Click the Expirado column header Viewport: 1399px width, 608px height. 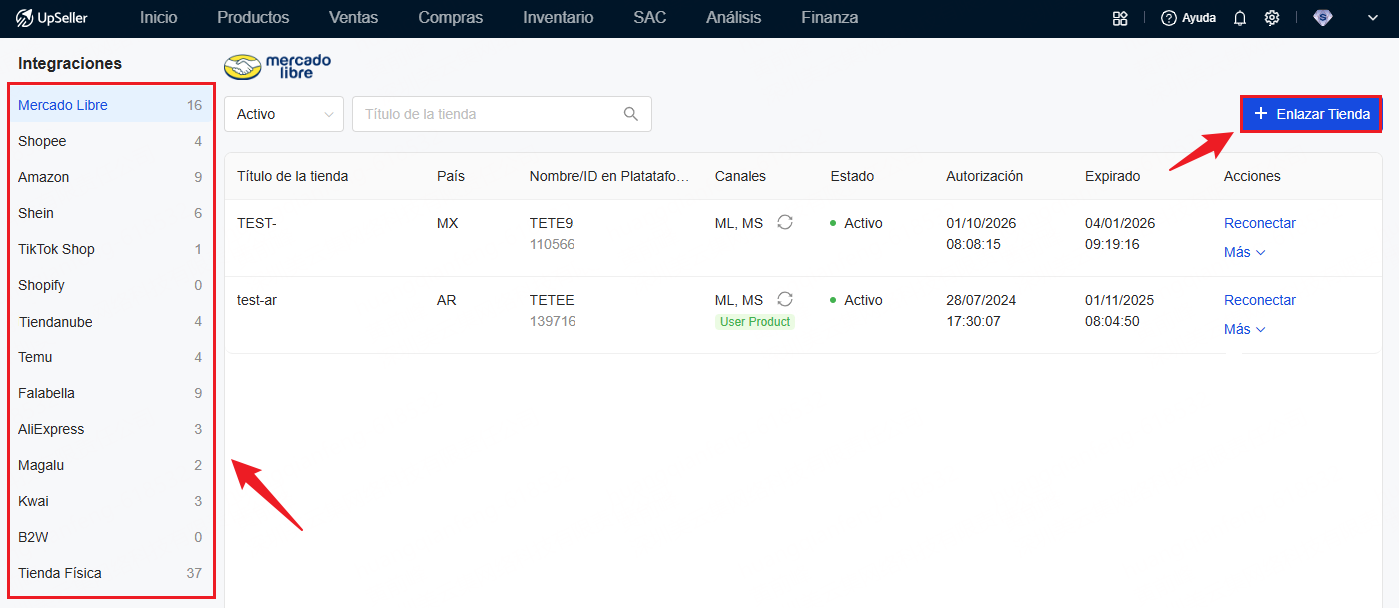click(1113, 176)
